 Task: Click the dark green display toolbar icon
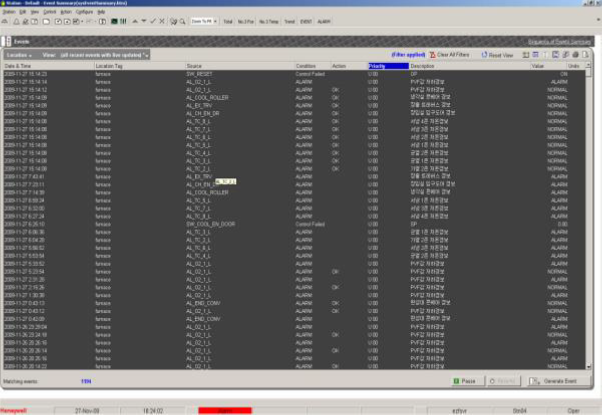(114, 21)
